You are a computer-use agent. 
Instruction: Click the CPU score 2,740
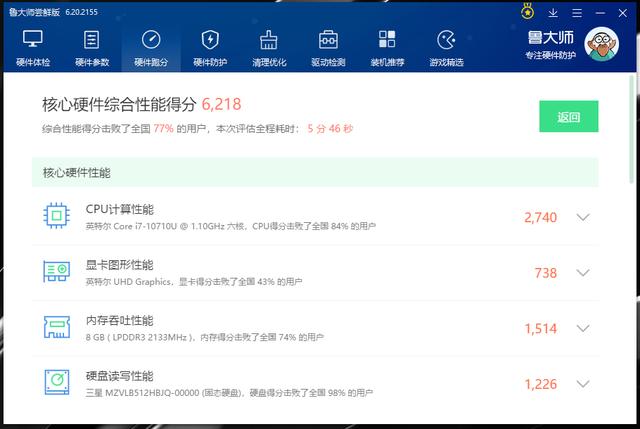click(540, 217)
